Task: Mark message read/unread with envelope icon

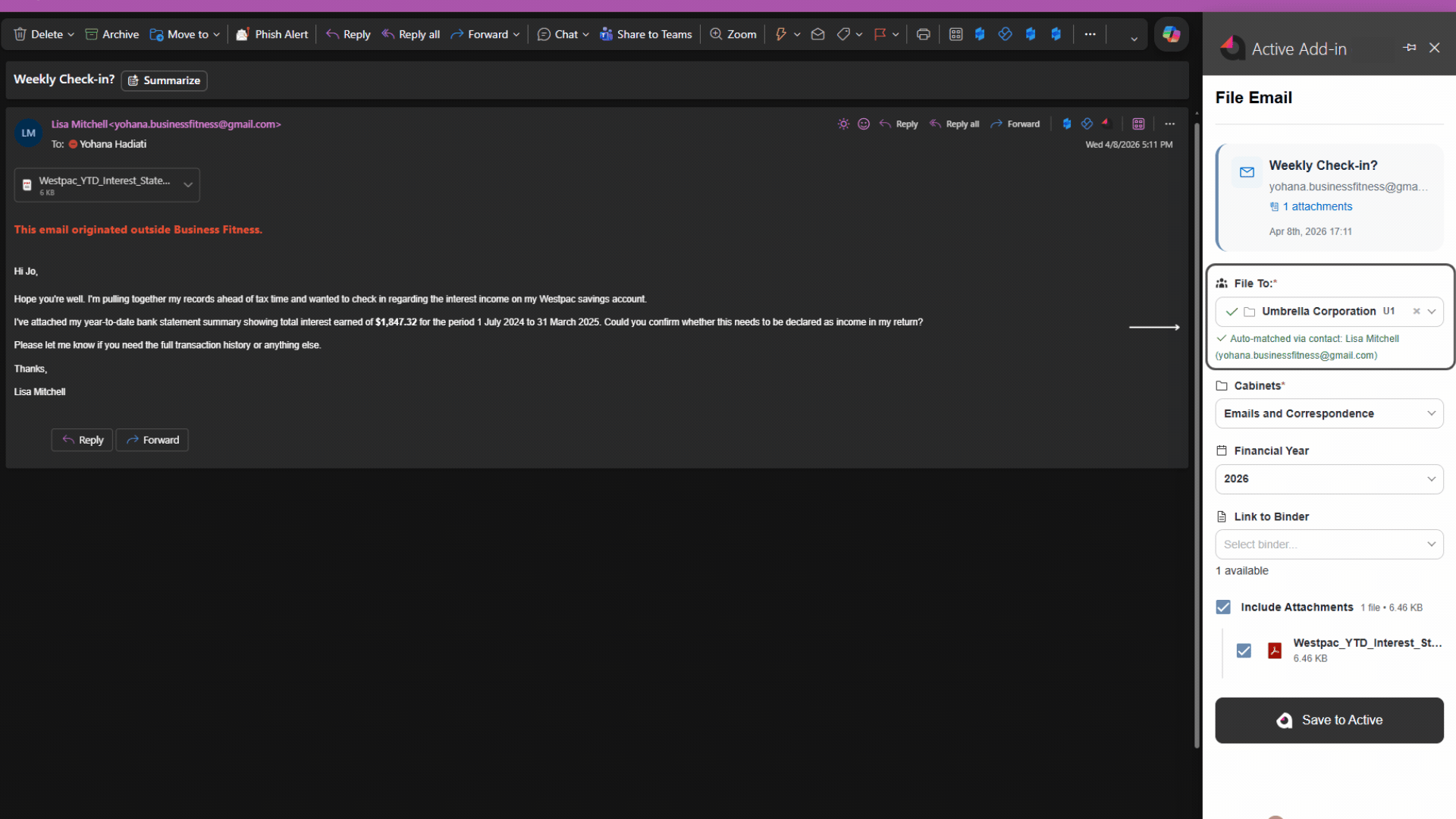Action: (817, 34)
